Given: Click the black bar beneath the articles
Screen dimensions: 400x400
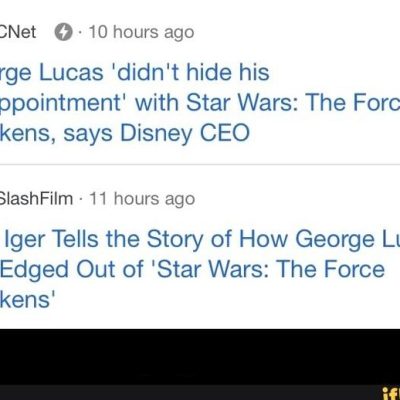Looking at the screenshot, I should (x=200, y=357).
